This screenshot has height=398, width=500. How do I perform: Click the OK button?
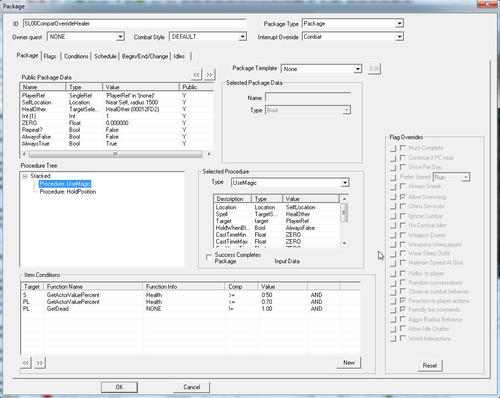119,387
